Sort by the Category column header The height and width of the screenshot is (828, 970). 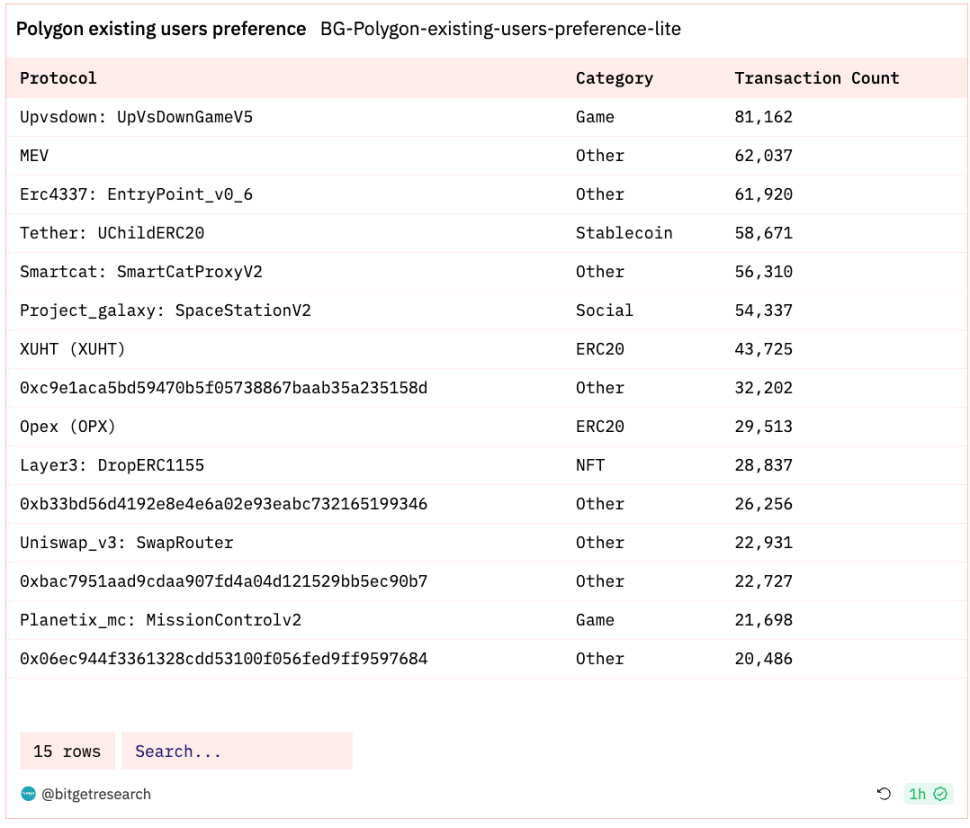click(x=614, y=78)
